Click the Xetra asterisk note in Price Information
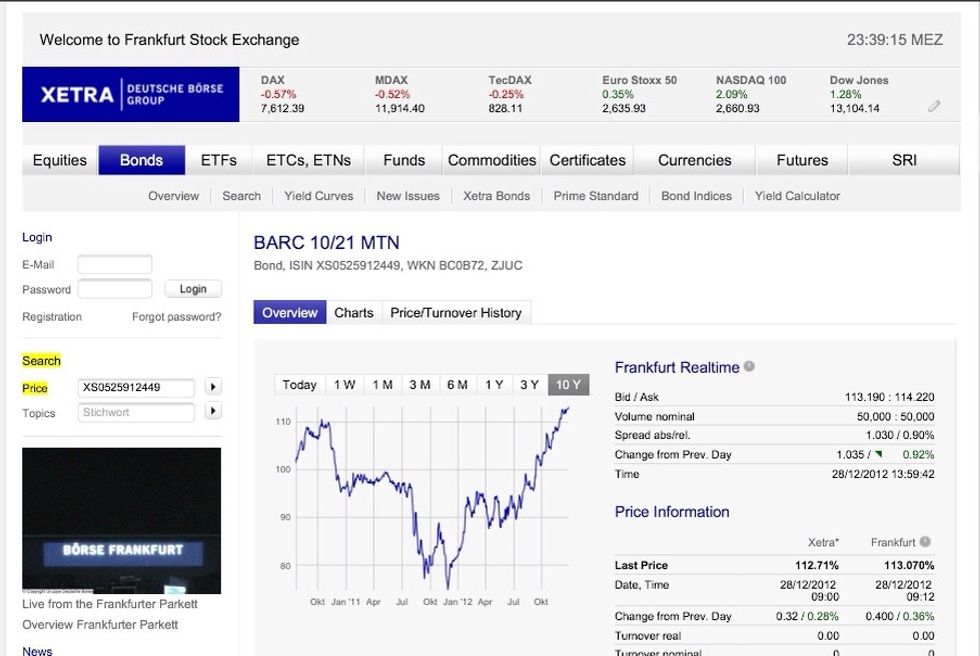Screen dimensions: 980x656 [x=826, y=541]
